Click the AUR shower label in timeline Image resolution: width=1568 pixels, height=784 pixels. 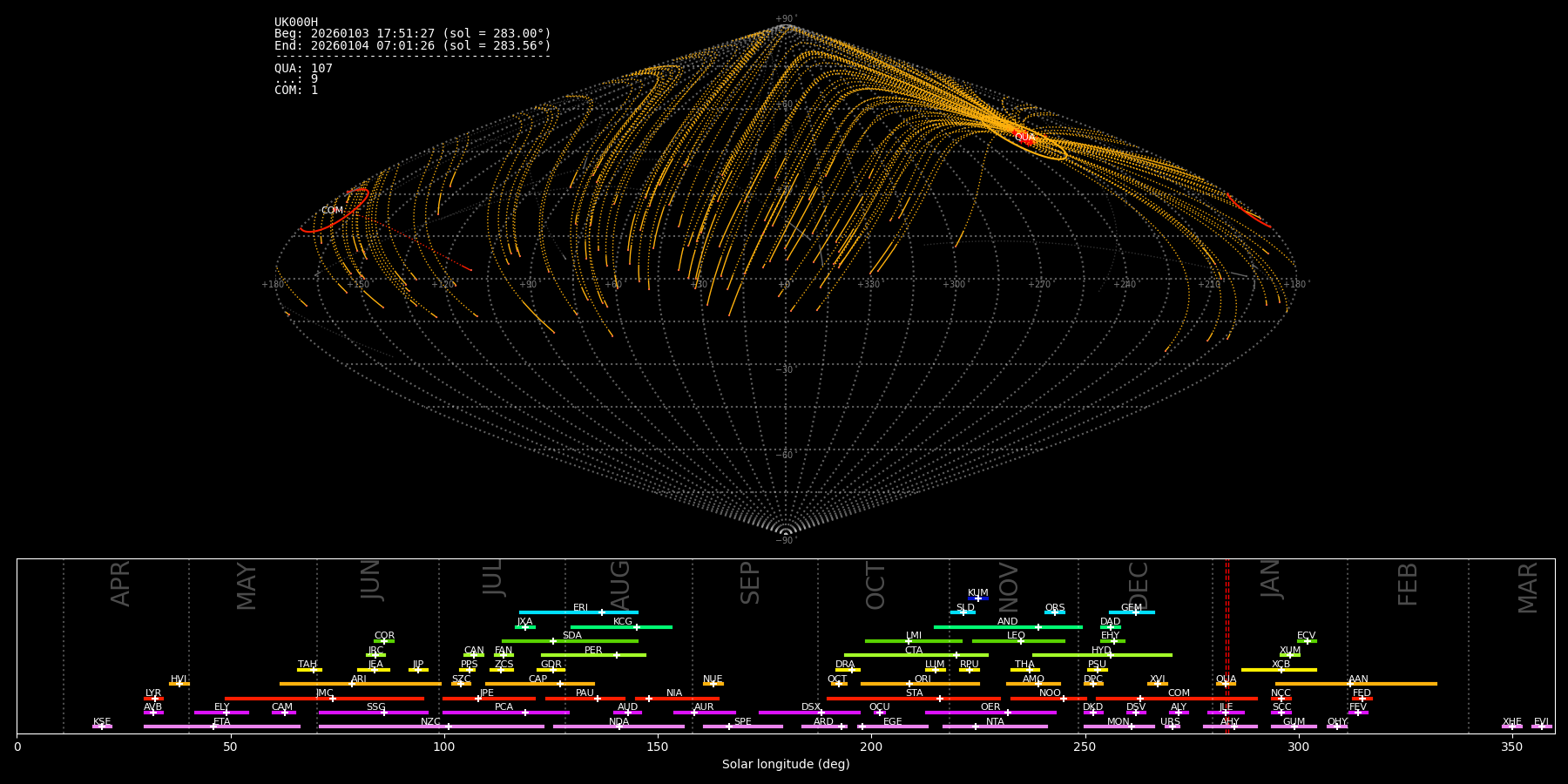coord(704,707)
